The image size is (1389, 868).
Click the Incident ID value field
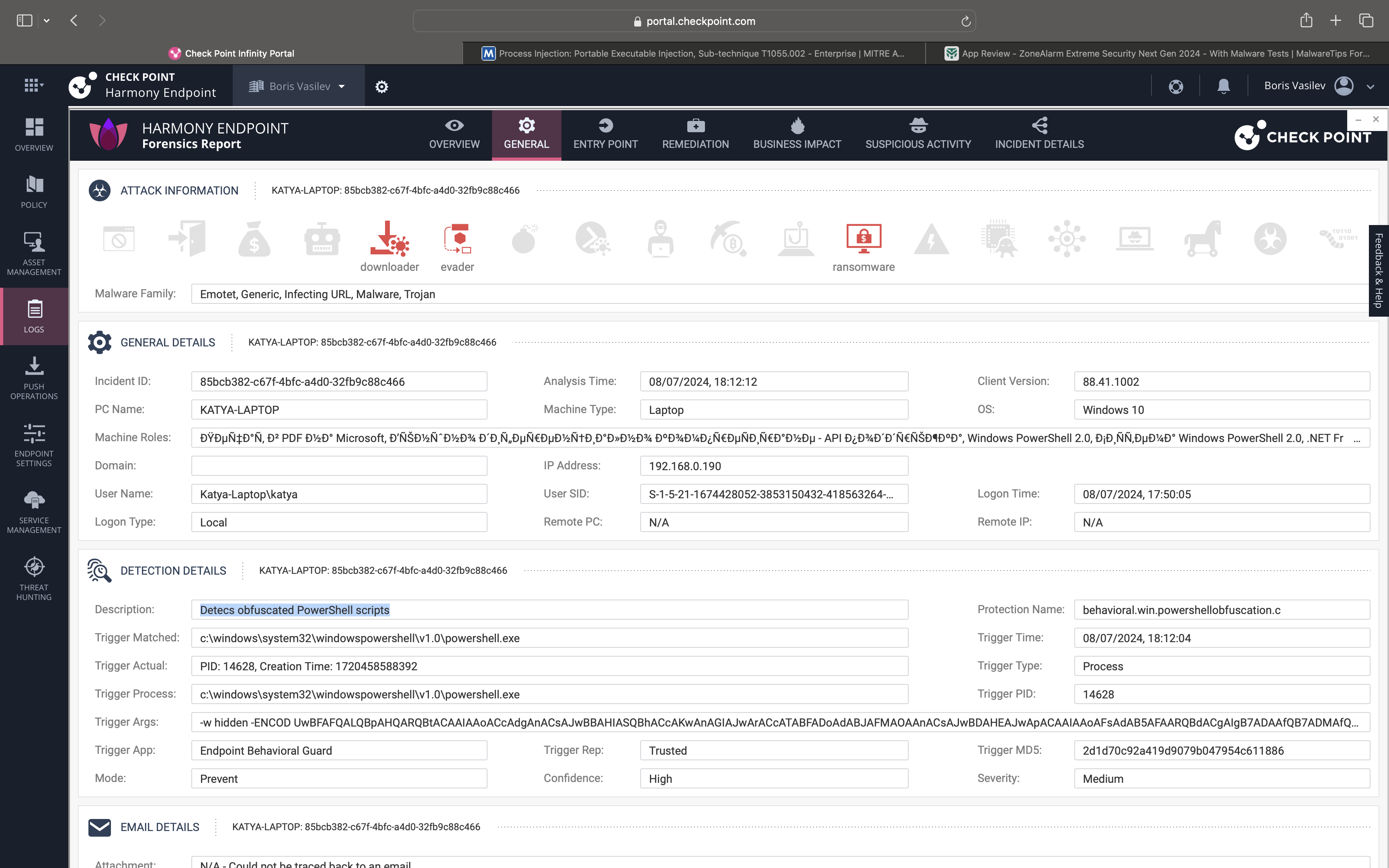(x=339, y=382)
